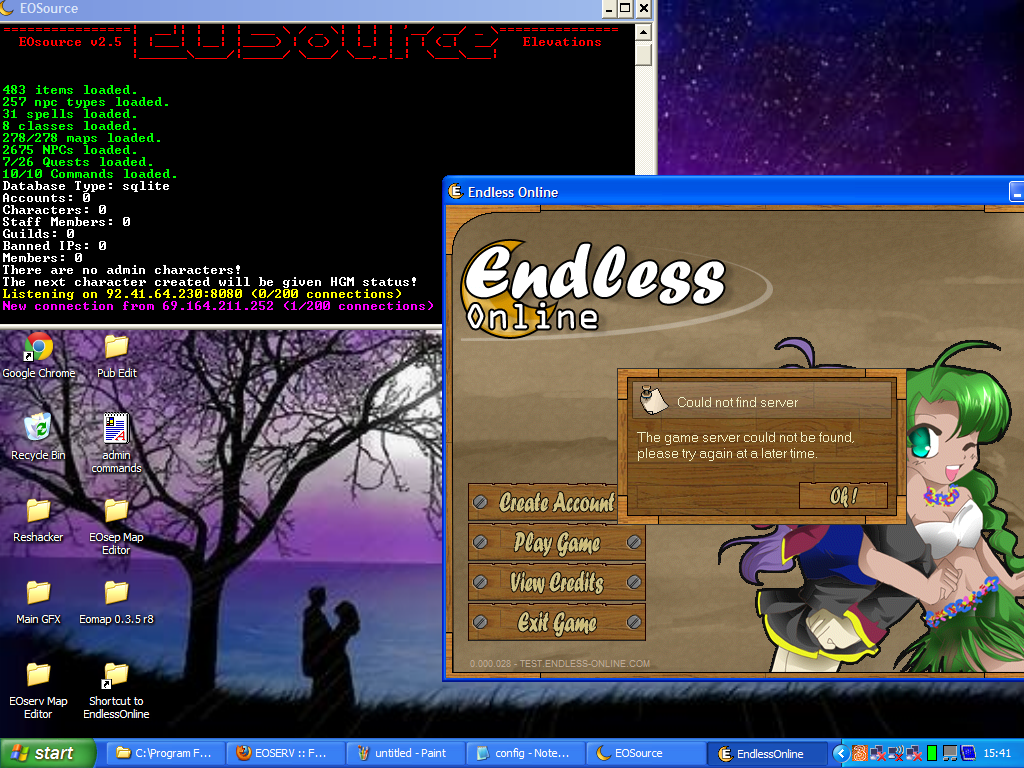
Task: Click the "Staff Members: 0" console line
Action: click(66, 222)
